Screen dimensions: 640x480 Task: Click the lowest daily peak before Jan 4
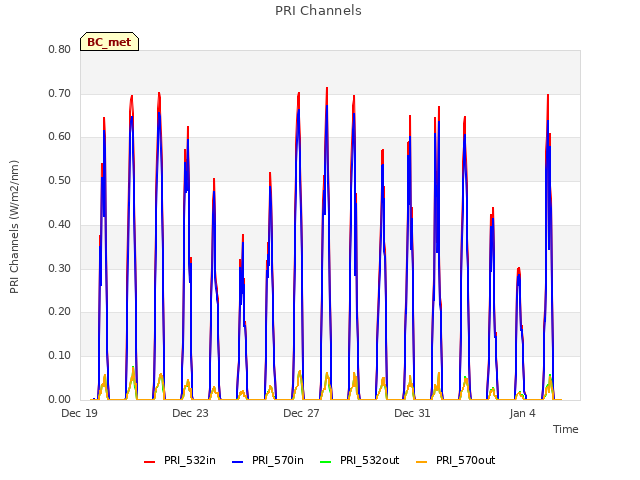pyautogui.click(x=519, y=269)
